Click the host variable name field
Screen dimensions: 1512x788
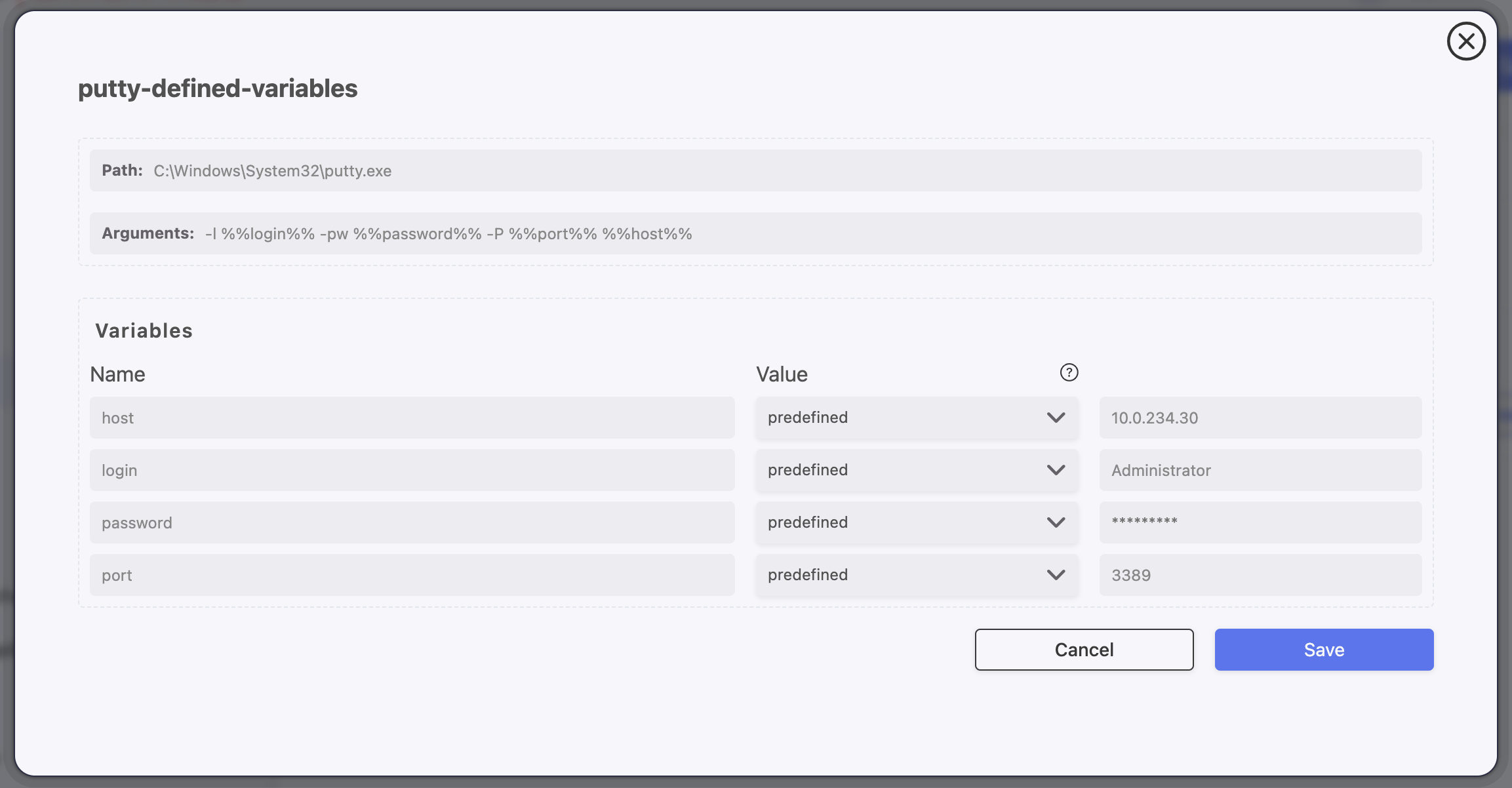(412, 418)
